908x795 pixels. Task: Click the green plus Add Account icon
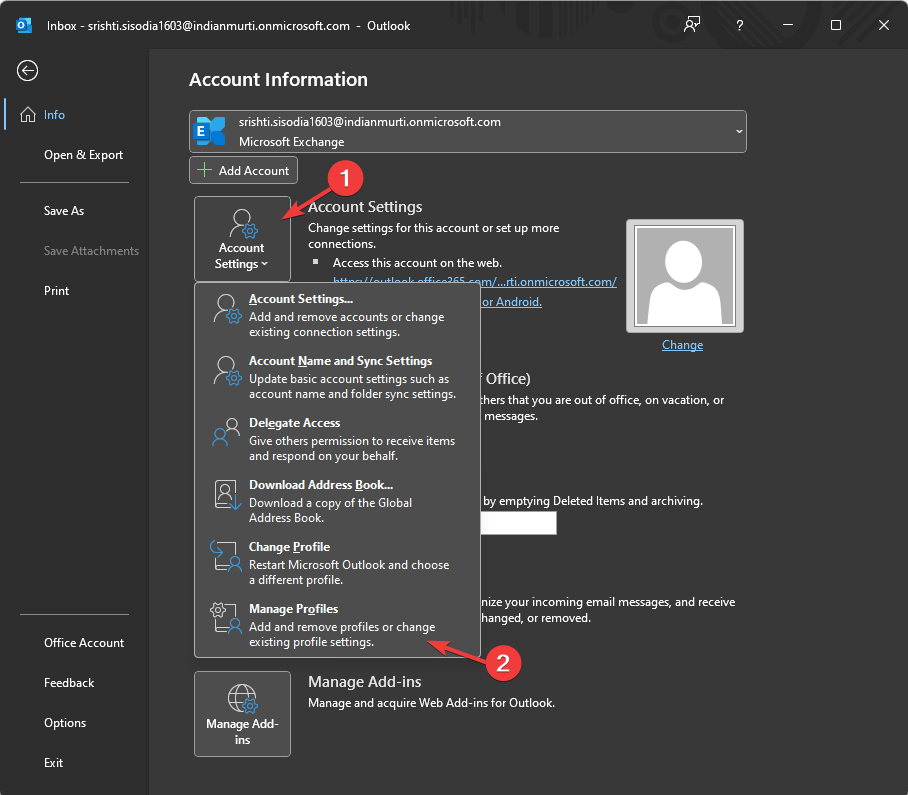(x=204, y=170)
